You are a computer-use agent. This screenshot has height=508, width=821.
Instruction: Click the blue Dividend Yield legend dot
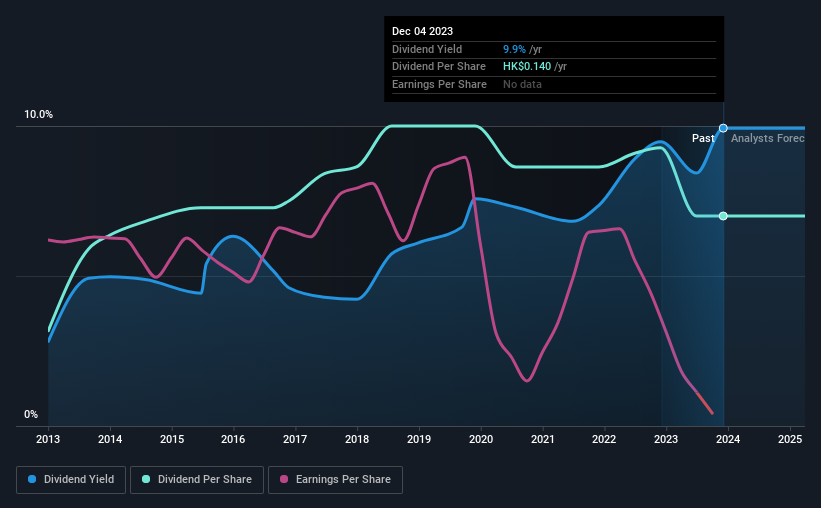32,479
